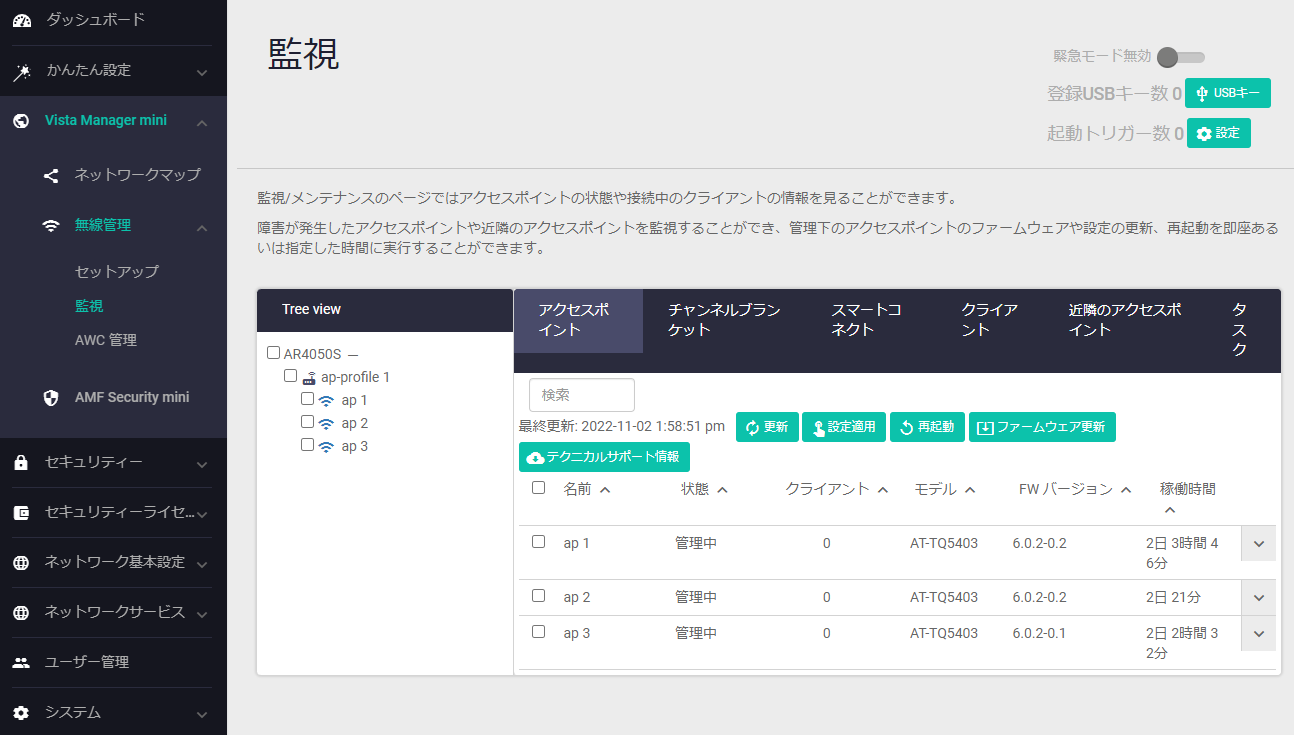Toggle the emergency mode switch
Image resolution: width=1294 pixels, height=735 pixels.
(1180, 57)
